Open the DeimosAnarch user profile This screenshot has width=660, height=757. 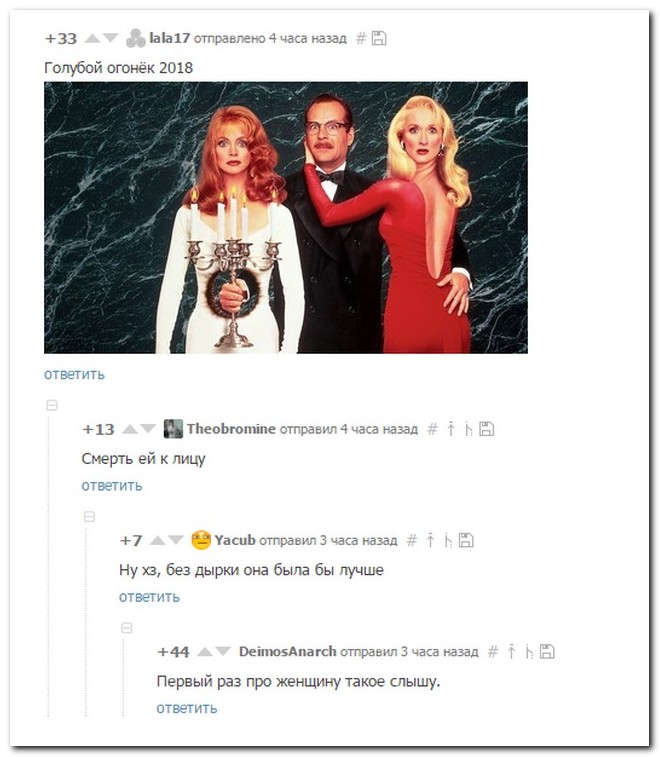288,651
